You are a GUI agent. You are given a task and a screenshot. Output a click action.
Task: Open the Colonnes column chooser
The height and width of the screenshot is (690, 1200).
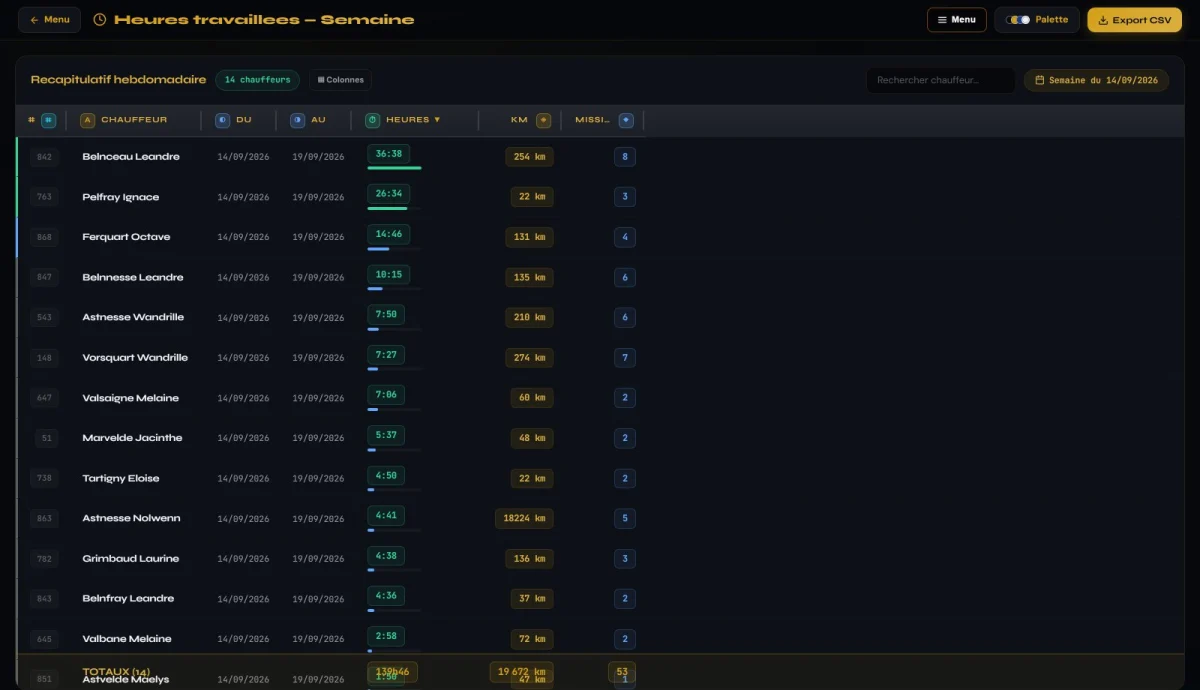tap(341, 80)
